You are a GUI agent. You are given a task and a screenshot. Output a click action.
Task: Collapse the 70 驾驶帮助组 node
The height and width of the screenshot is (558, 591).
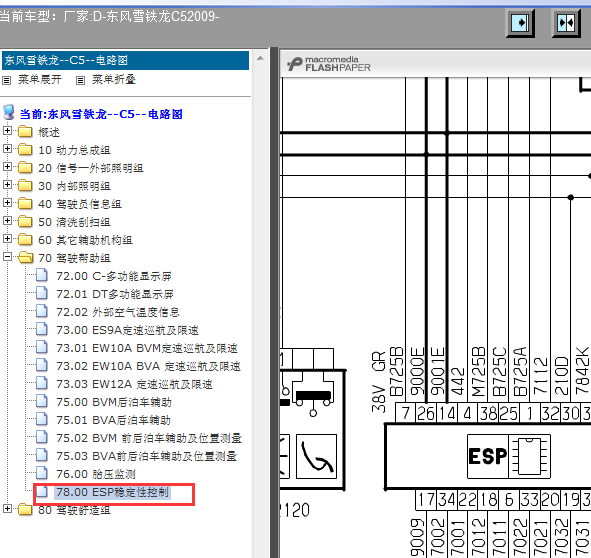tap(7, 257)
